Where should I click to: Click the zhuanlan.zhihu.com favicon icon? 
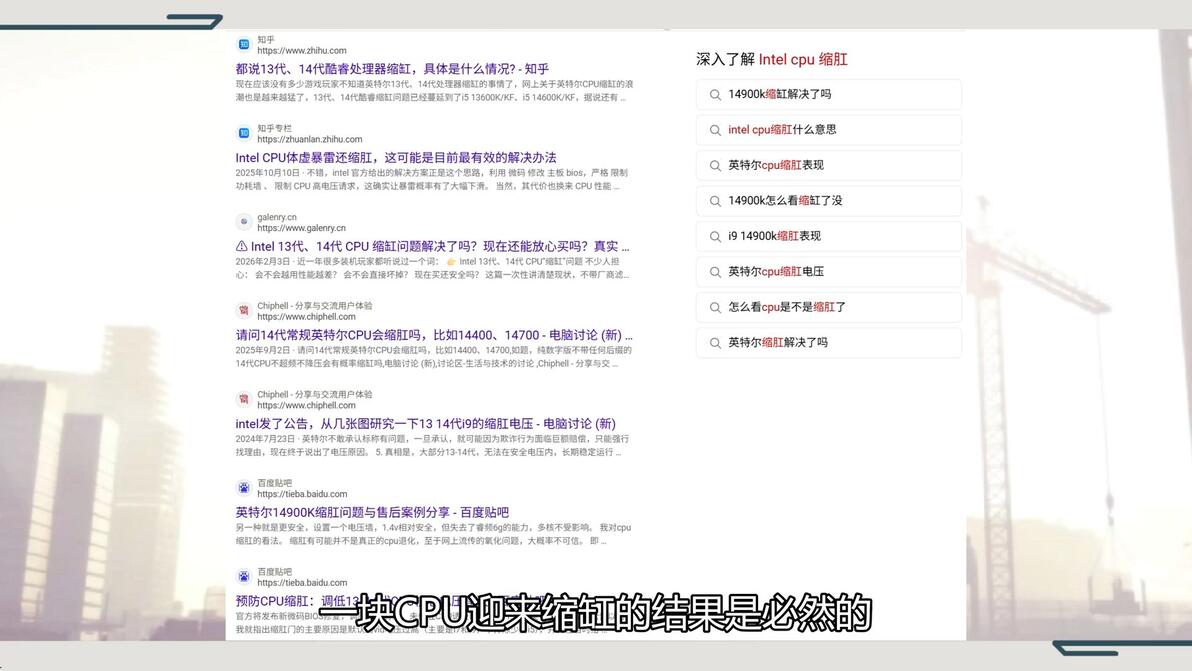(243, 134)
